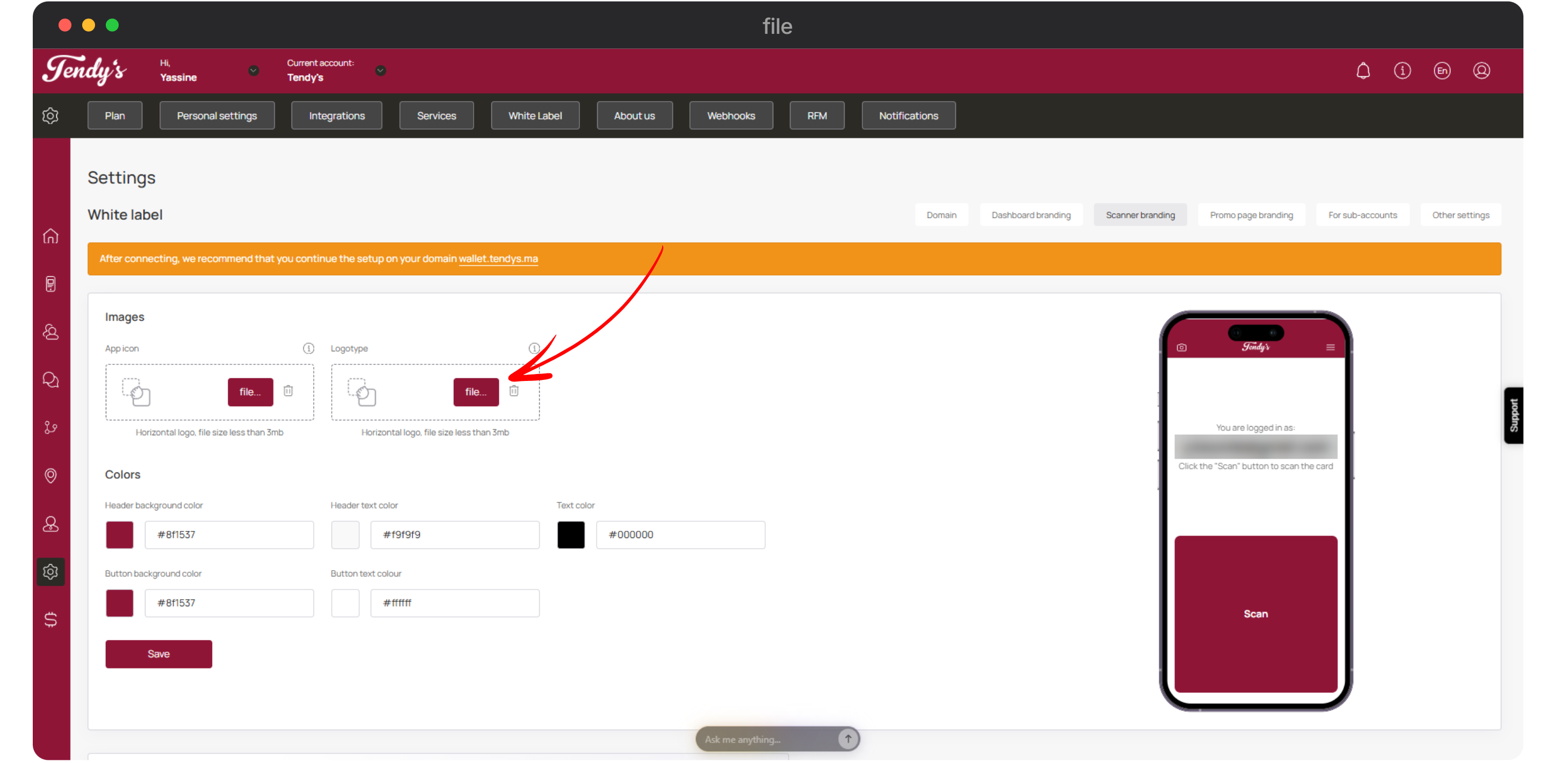This screenshot has width=1568, height=763.
Task: Delete the uploaded Logotype with trash icon
Action: coord(514,391)
